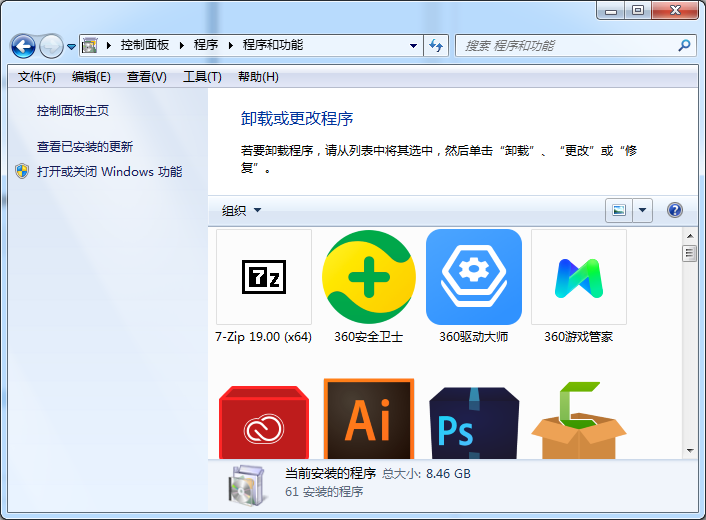Click the address bar refresh button

[x=436, y=46]
